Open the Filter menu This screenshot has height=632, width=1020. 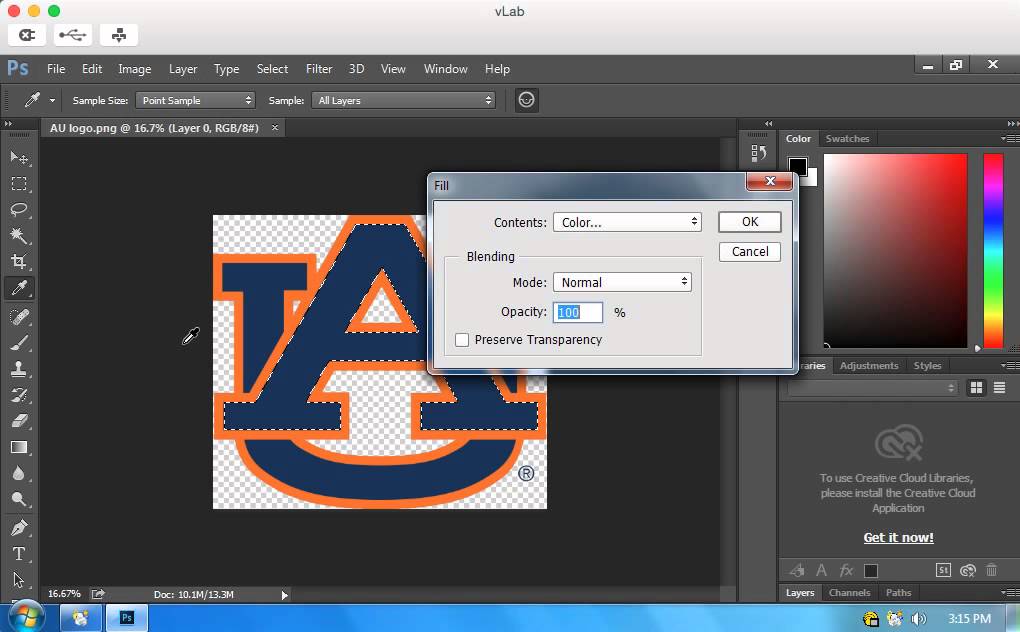318,69
